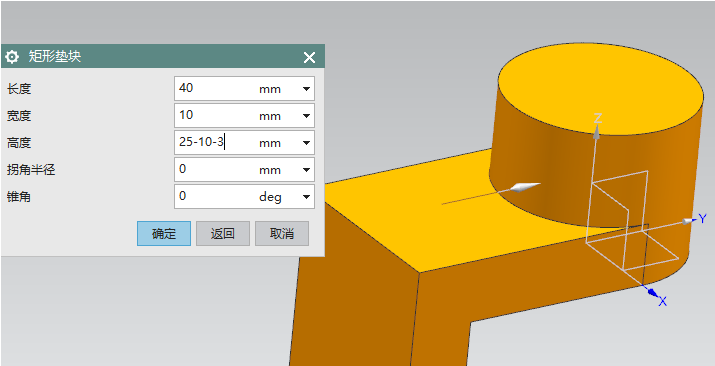Image resolution: width=715 pixels, height=366 pixels.
Task: Open the 长度 unit dropdown arrow
Action: (306, 89)
